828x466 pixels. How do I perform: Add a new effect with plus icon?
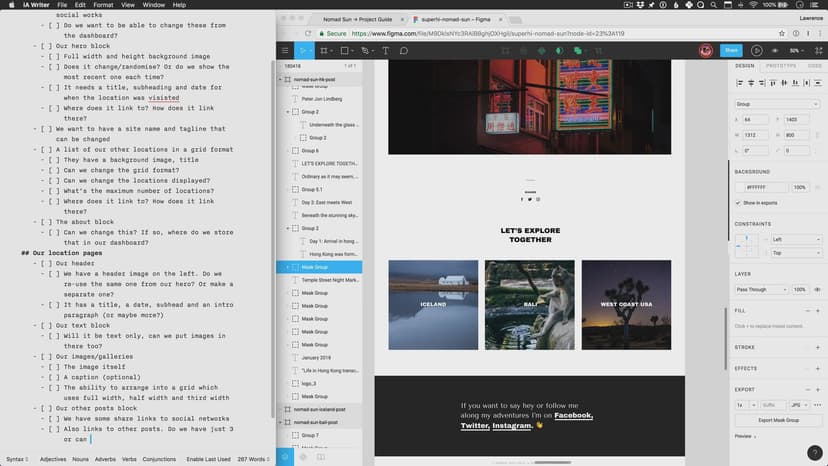(818, 368)
